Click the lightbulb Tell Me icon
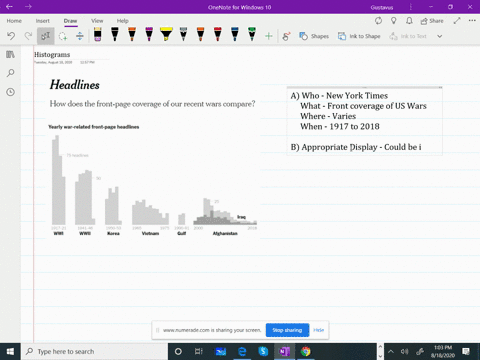The image size is (480, 360). [x=394, y=21]
